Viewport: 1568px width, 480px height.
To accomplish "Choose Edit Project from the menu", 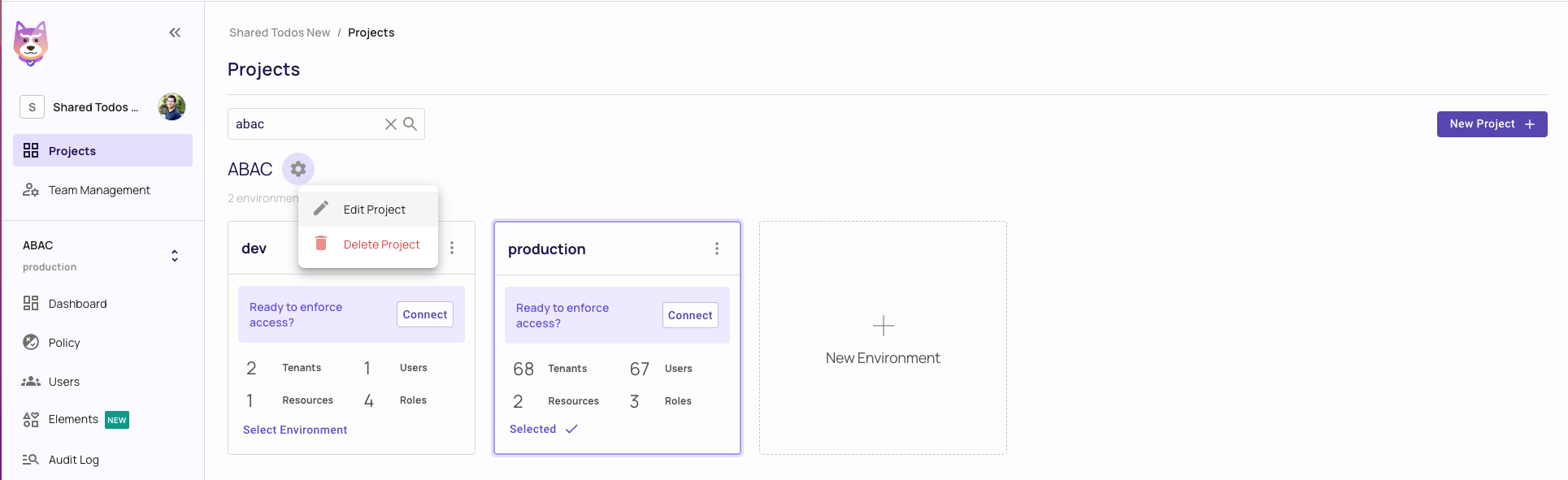I will (x=374, y=210).
